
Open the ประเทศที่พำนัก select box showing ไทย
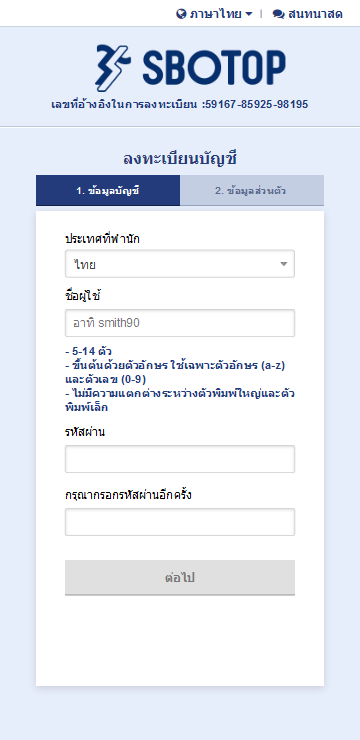pos(180,264)
